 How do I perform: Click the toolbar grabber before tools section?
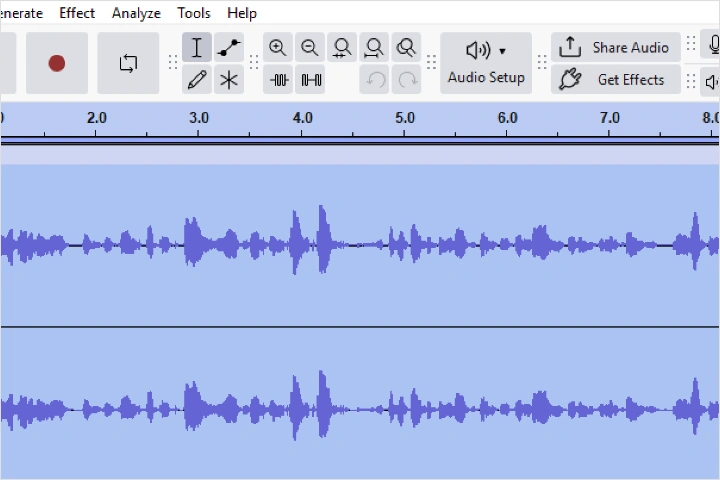pyautogui.click(x=173, y=62)
